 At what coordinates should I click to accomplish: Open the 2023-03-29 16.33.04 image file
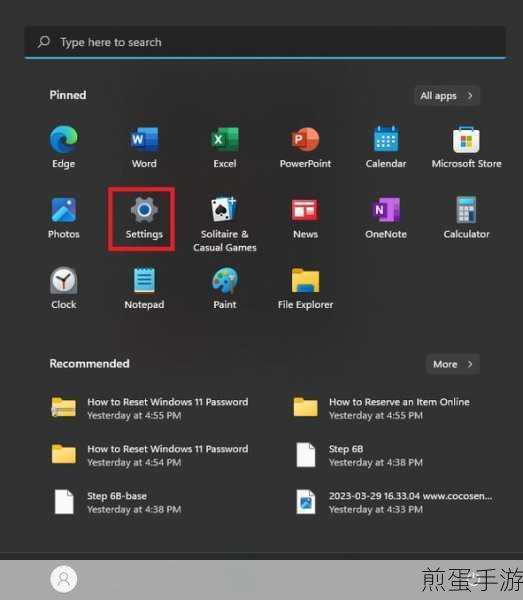(x=393, y=502)
